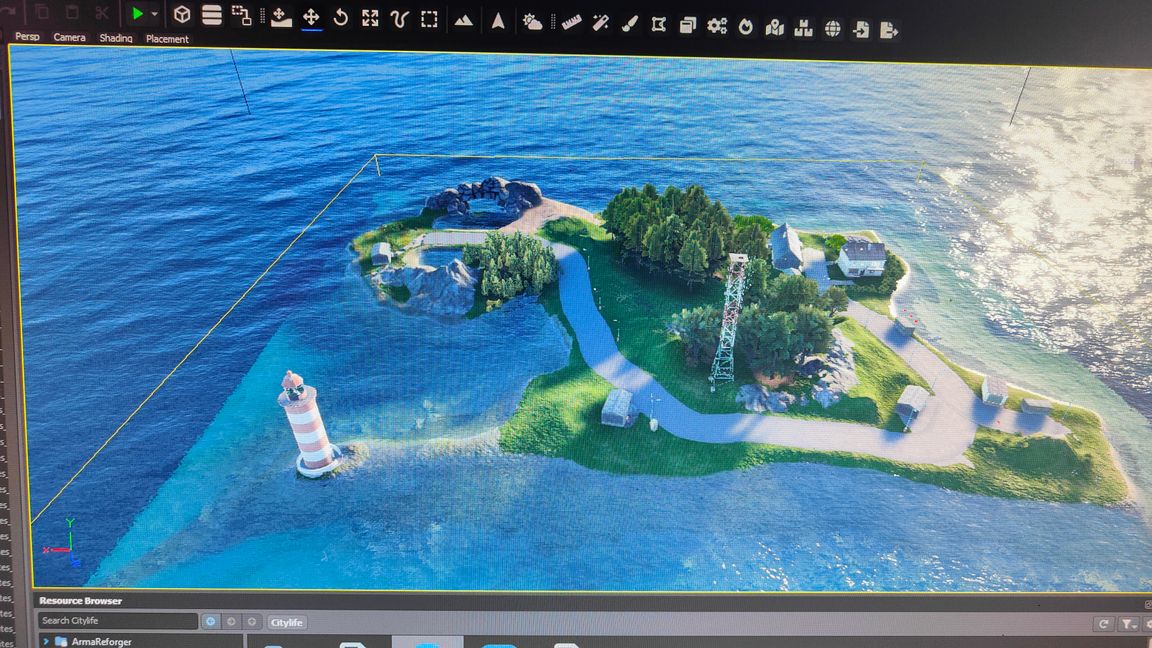
Task: Click the Search Citylife input field
Action: click(117, 621)
